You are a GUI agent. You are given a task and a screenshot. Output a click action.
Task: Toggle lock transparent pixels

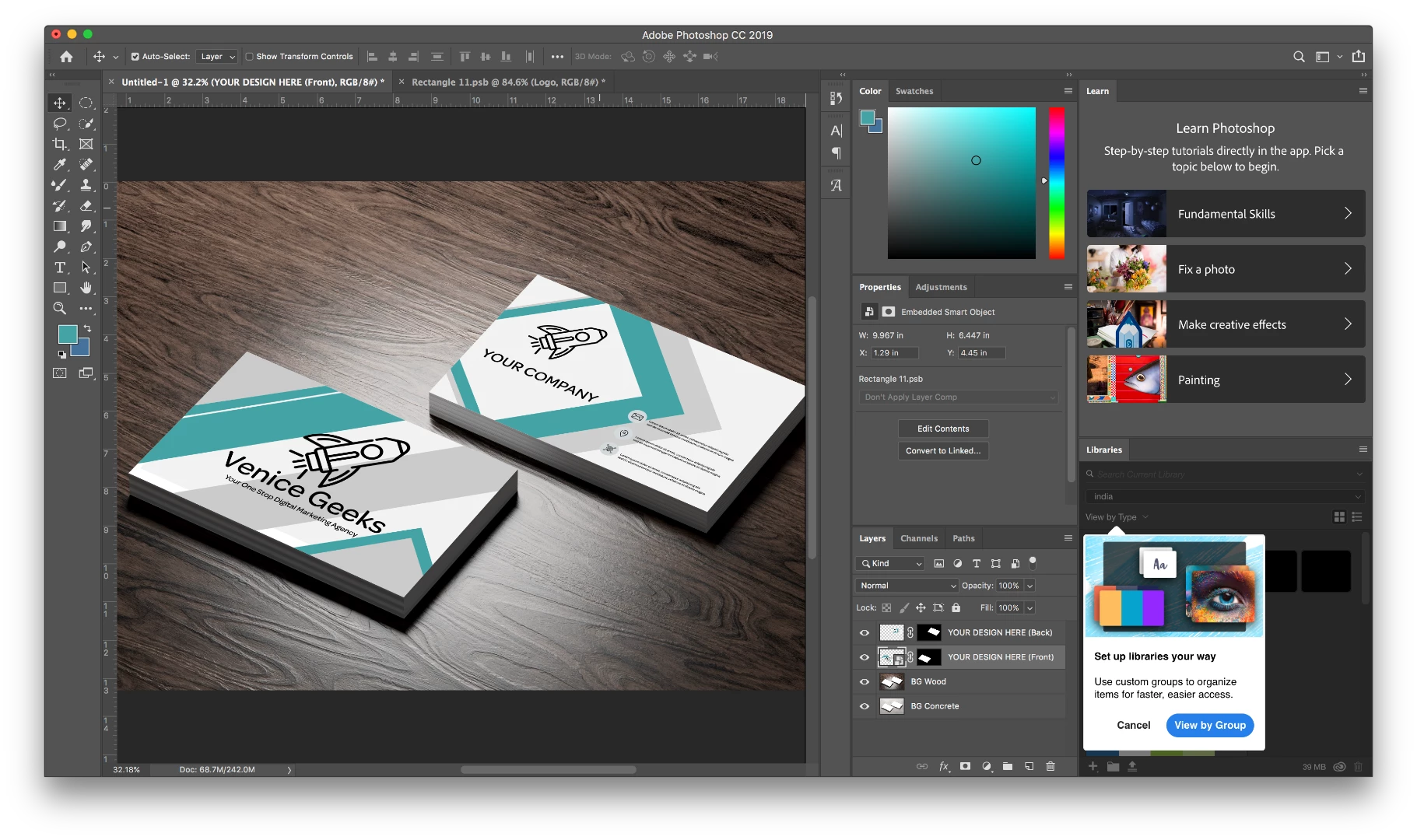click(x=886, y=608)
